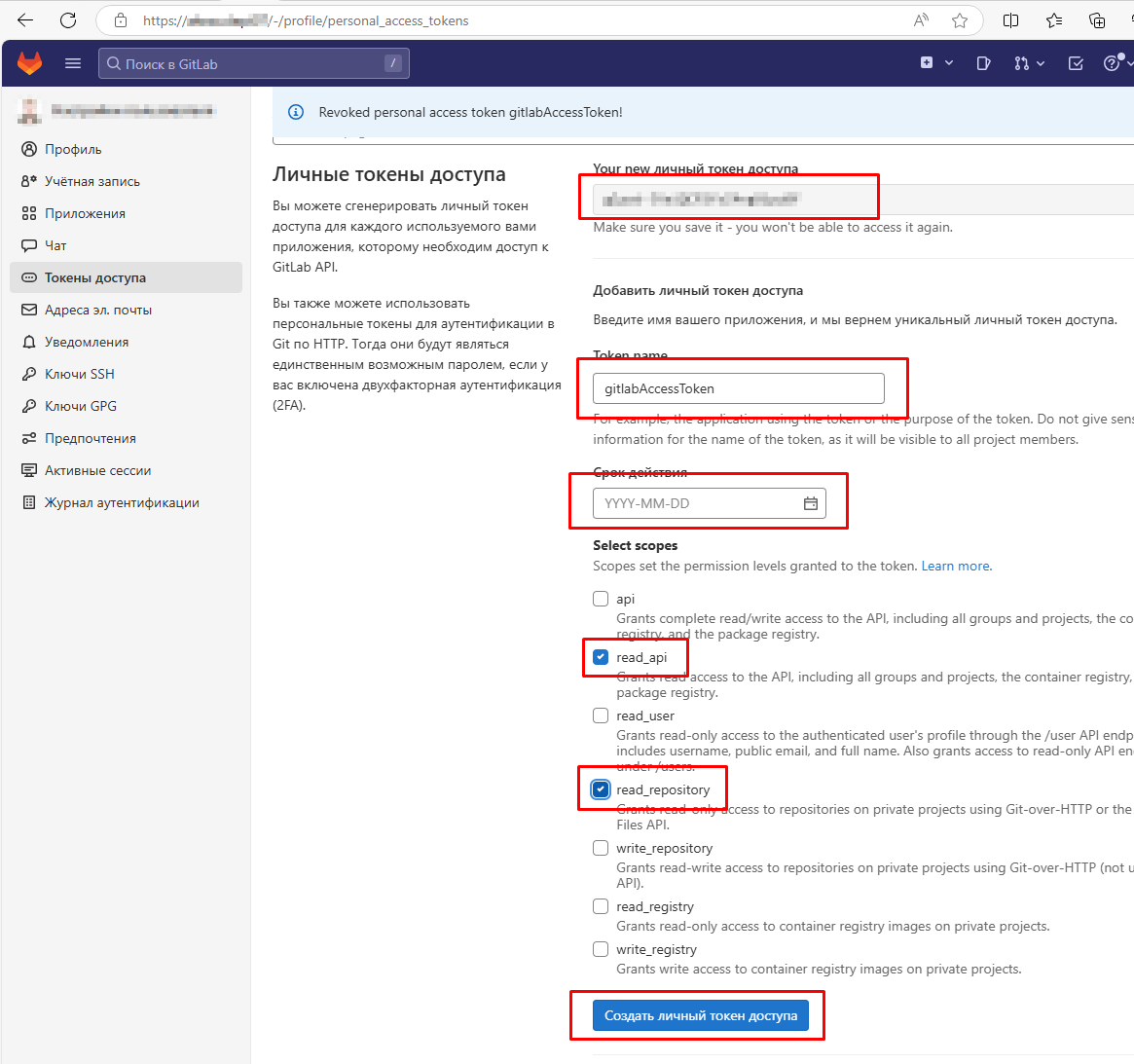The image size is (1134, 1064).
Task: Open the issues icon in top bar
Action: pos(983,63)
